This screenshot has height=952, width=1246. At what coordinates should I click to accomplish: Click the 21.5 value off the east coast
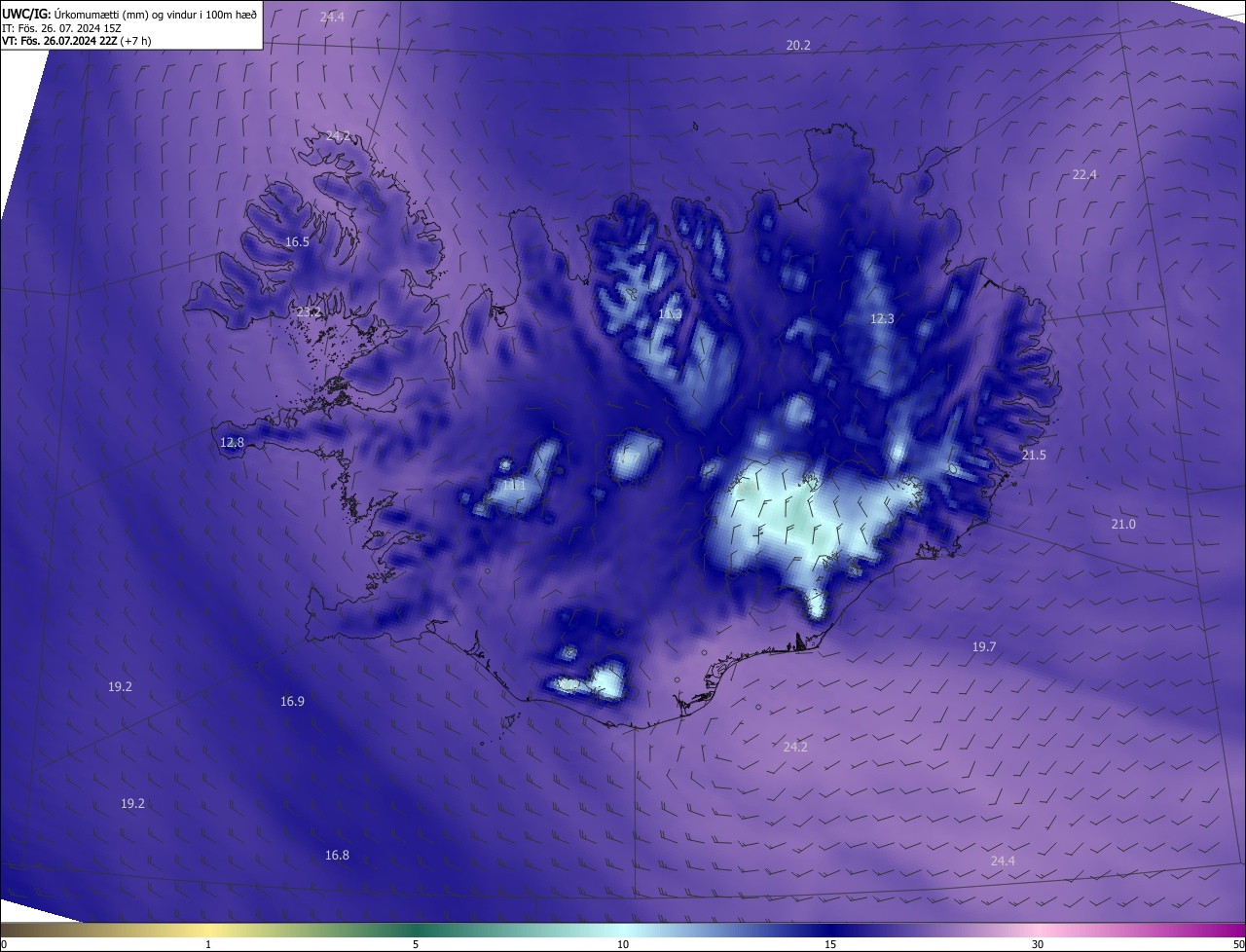click(x=1034, y=456)
